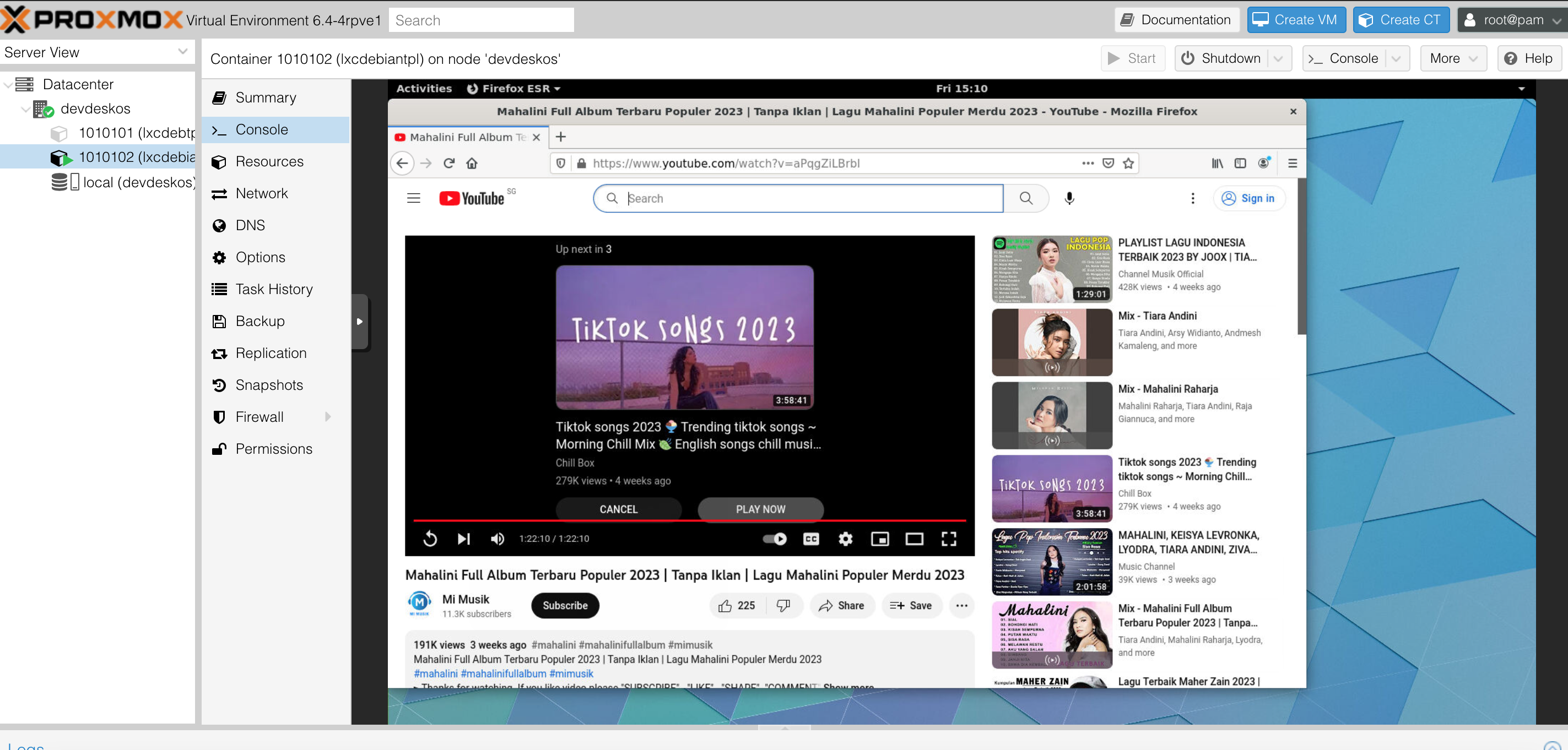Go to Firefox home page icon

click(472, 163)
